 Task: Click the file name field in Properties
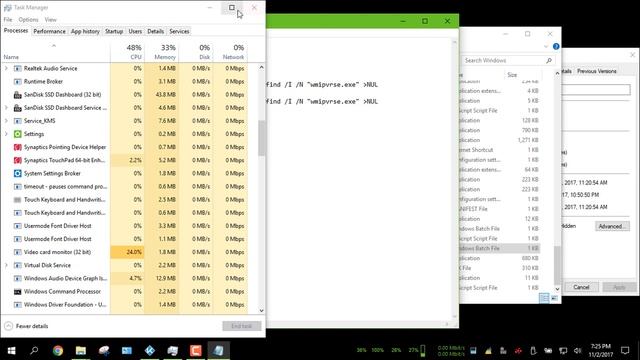click(596, 90)
